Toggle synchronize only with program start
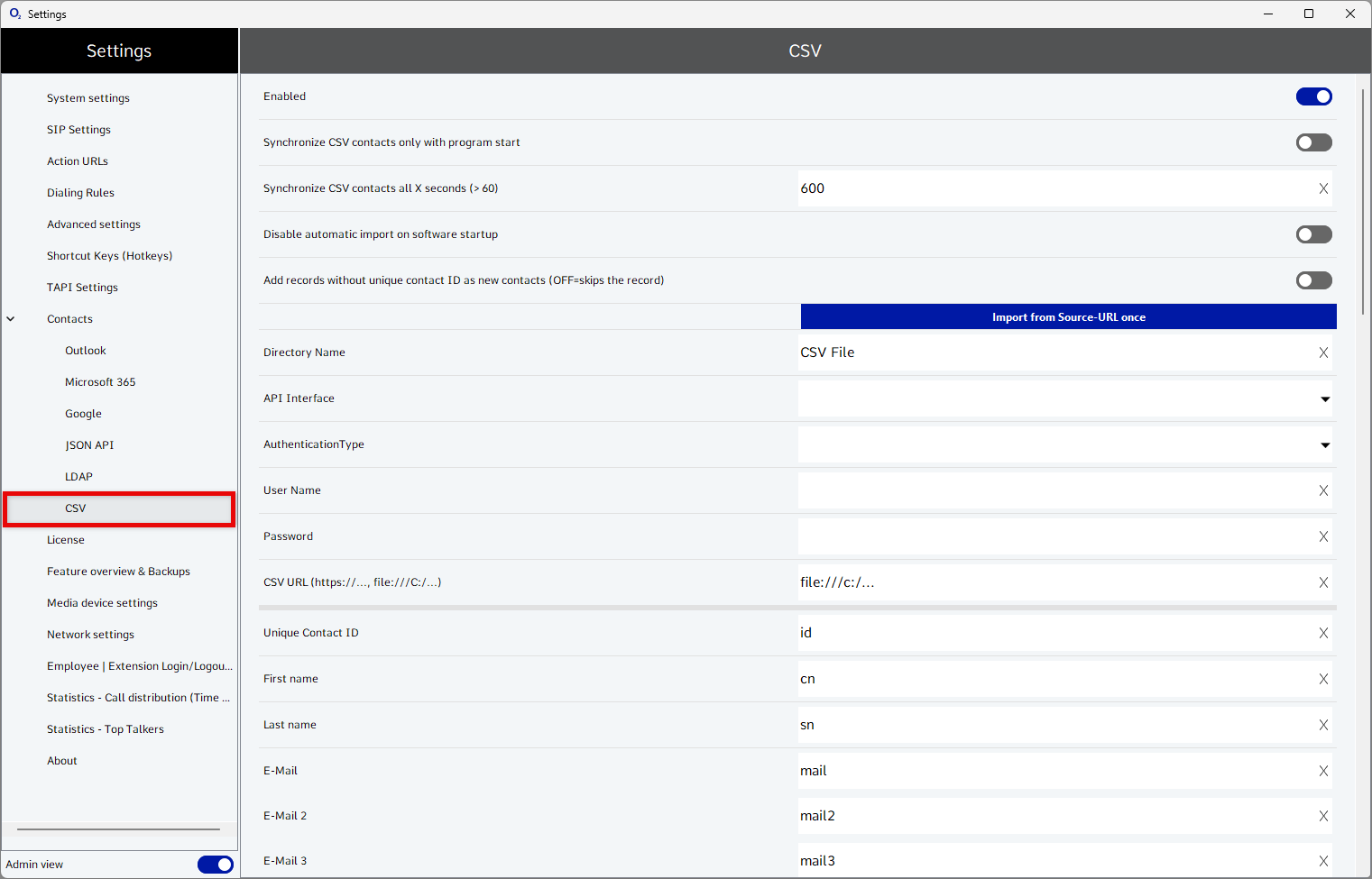 (x=1313, y=142)
